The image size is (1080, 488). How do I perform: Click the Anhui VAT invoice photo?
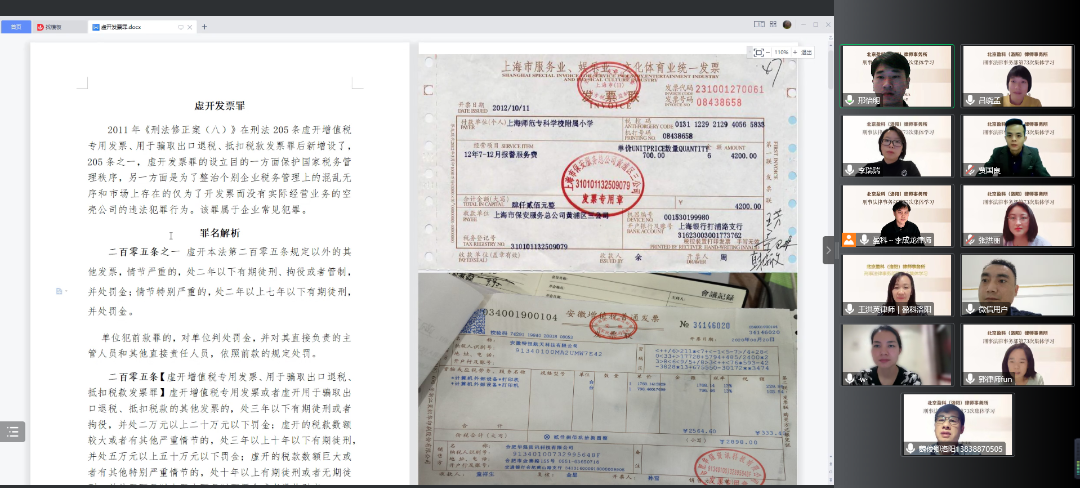click(x=608, y=379)
